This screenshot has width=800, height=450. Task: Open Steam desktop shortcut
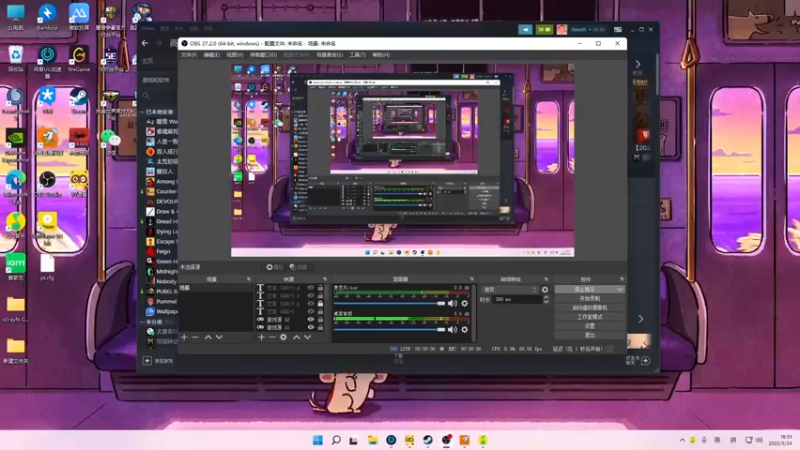click(x=79, y=101)
